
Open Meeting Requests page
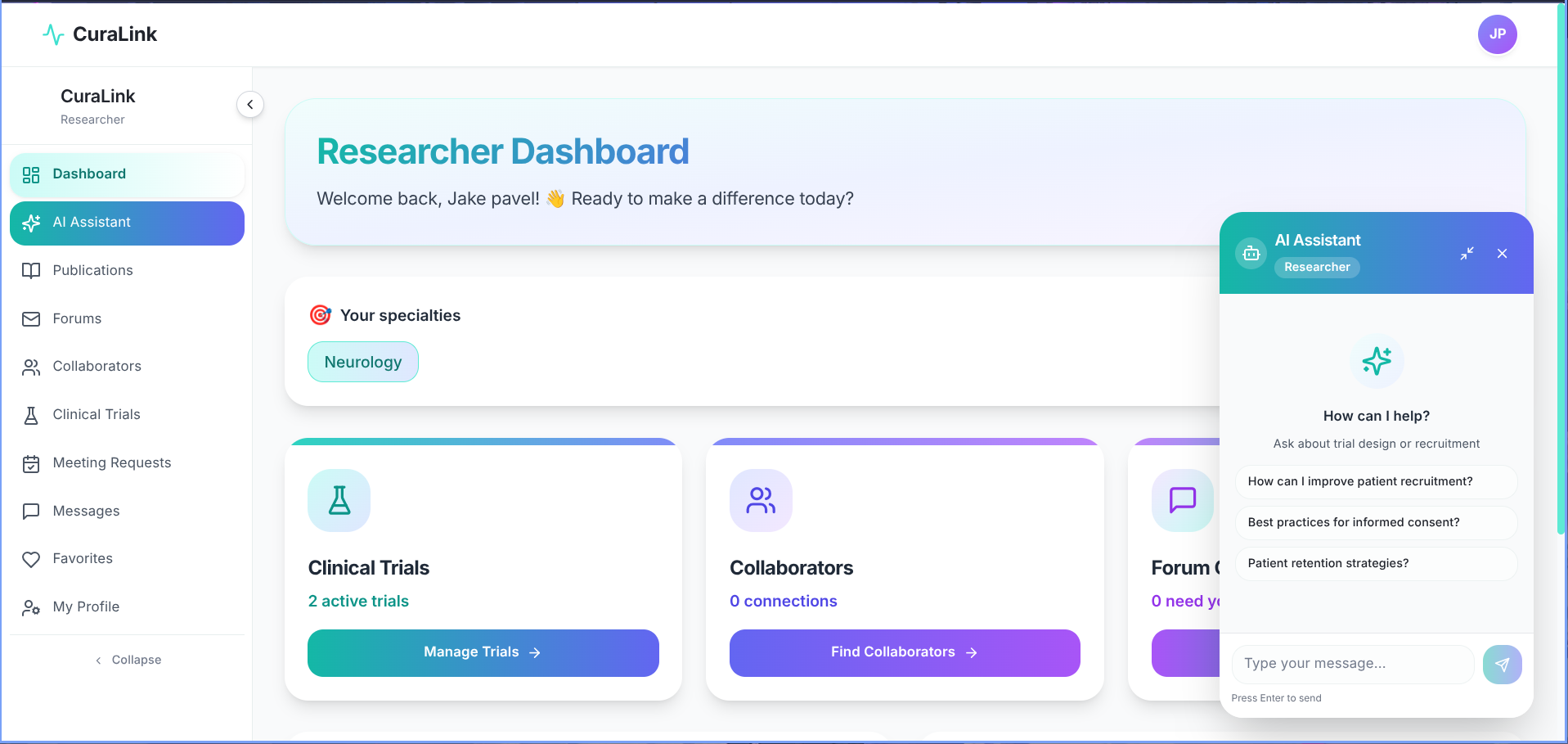(x=127, y=463)
